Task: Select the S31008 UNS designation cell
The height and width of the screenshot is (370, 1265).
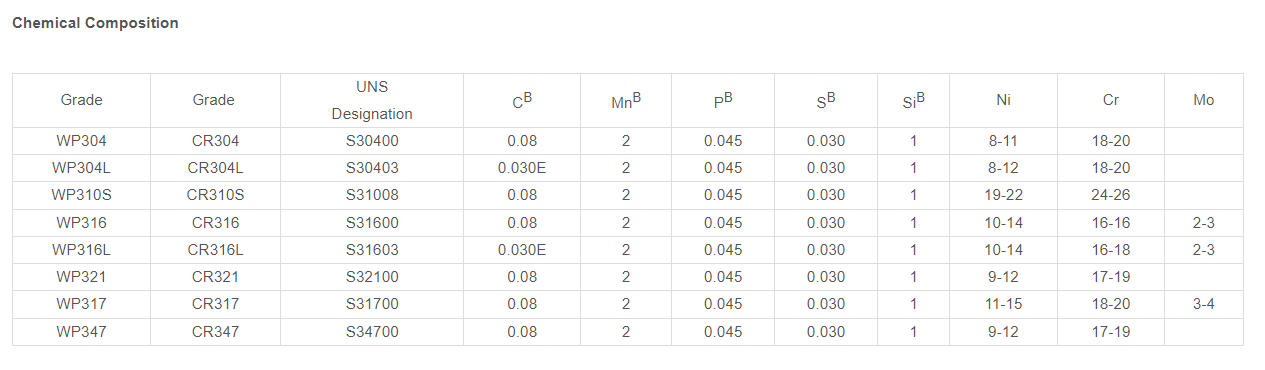Action: coord(372,195)
